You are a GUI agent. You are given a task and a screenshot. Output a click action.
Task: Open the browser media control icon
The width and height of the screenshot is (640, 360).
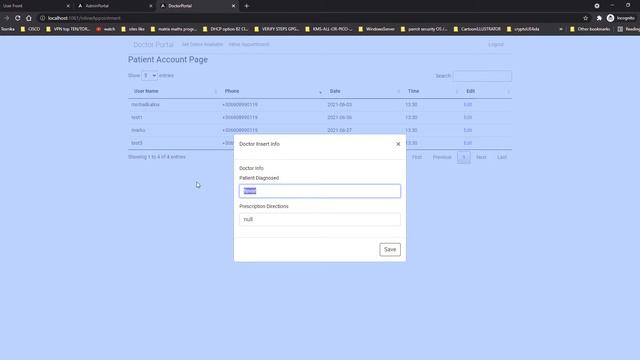tap(597, 6)
